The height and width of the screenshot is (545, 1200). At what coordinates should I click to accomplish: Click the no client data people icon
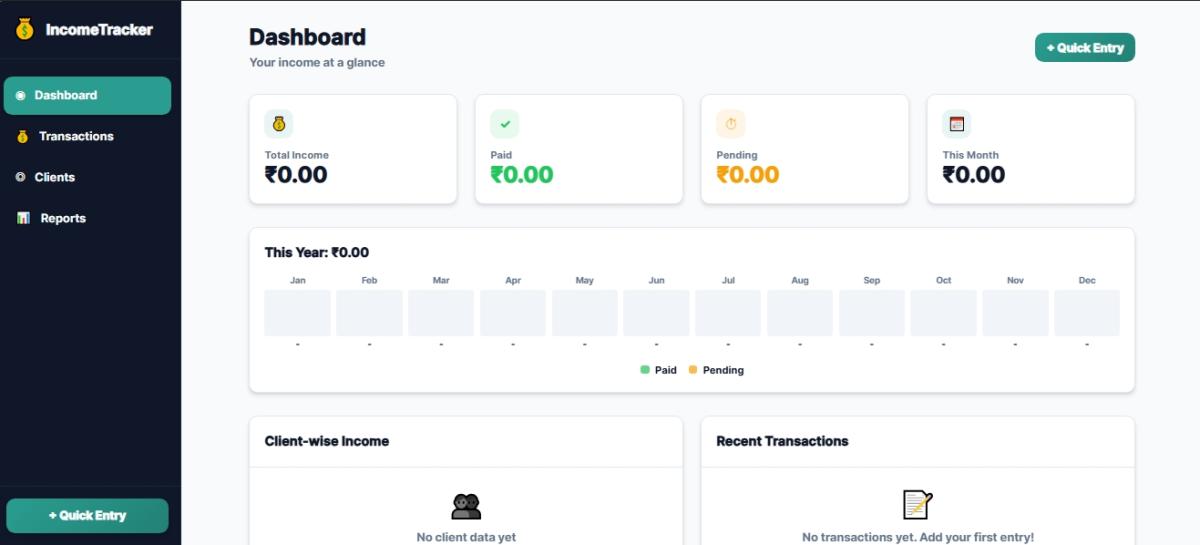(x=466, y=506)
